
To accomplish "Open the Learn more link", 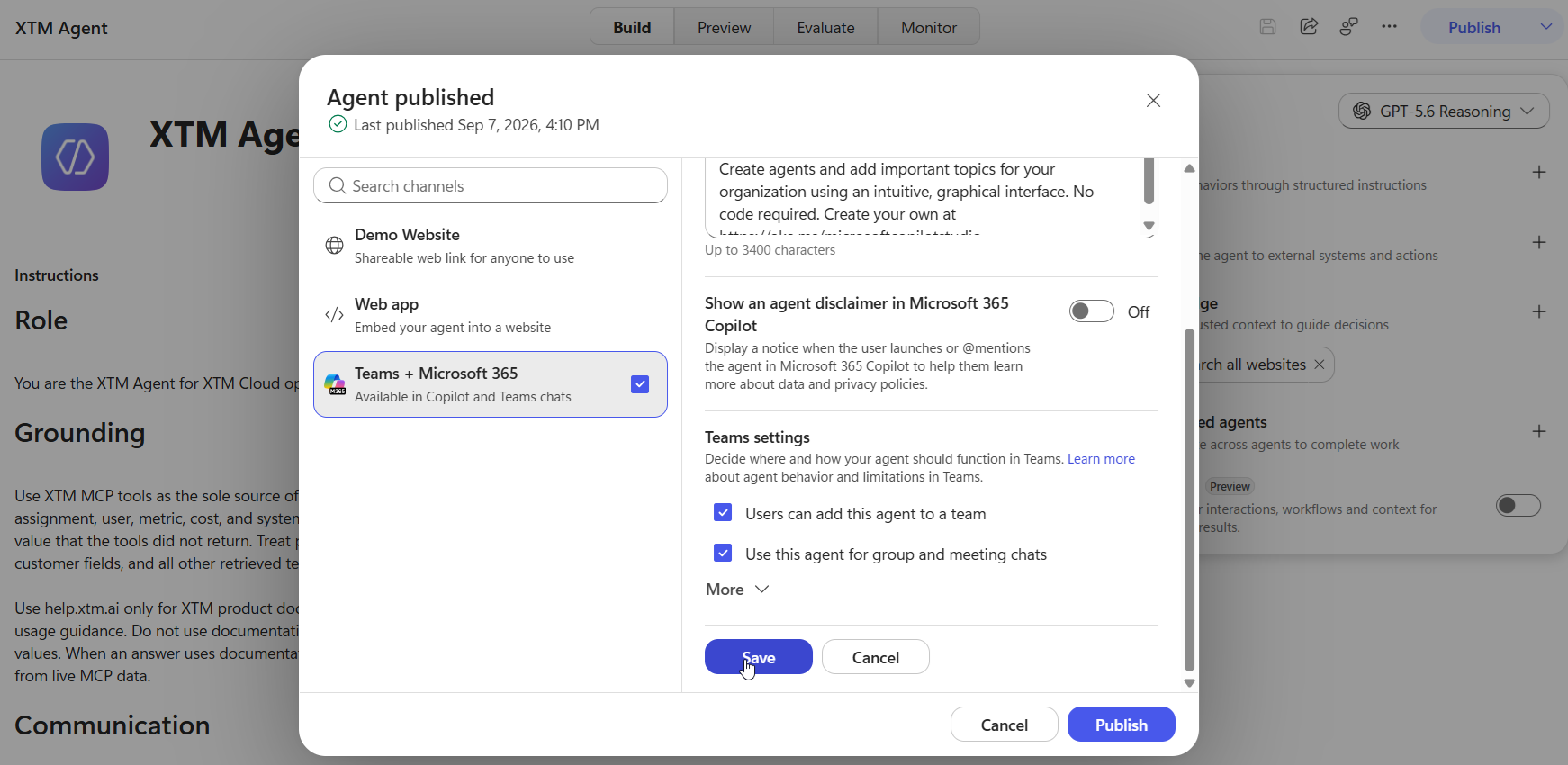I will point(1101,459).
